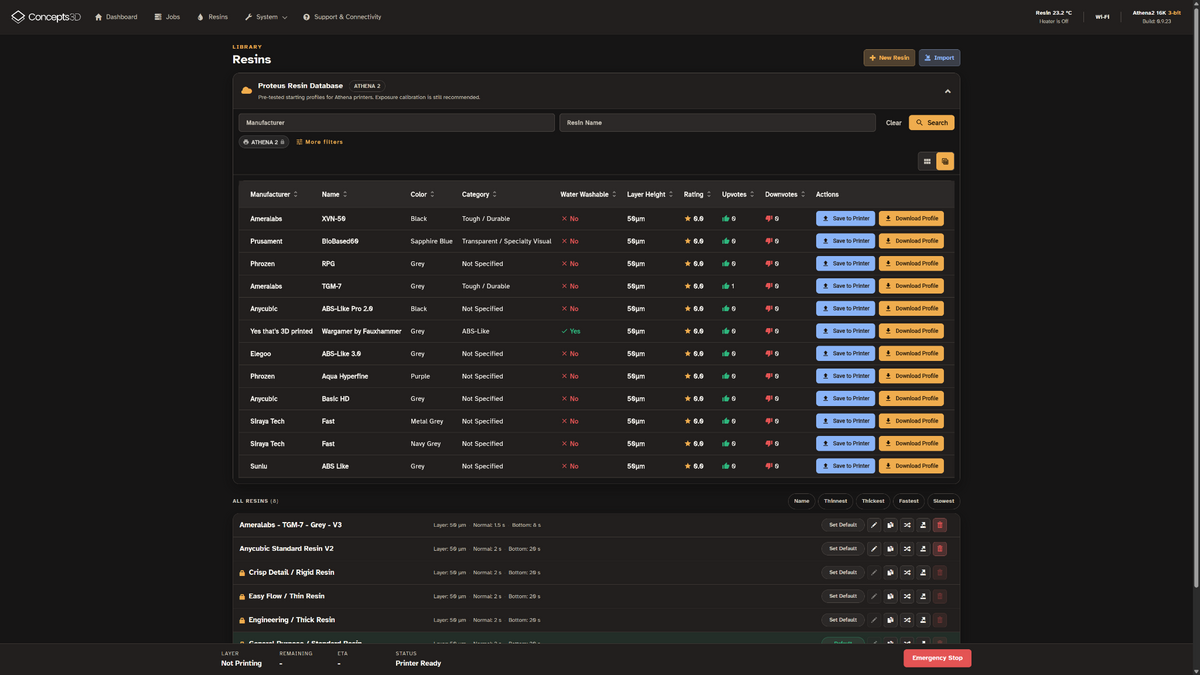The width and height of the screenshot is (1200, 675).
Task: Click the upvote thumb for Sunlu ABS Like
Action: [726, 466]
